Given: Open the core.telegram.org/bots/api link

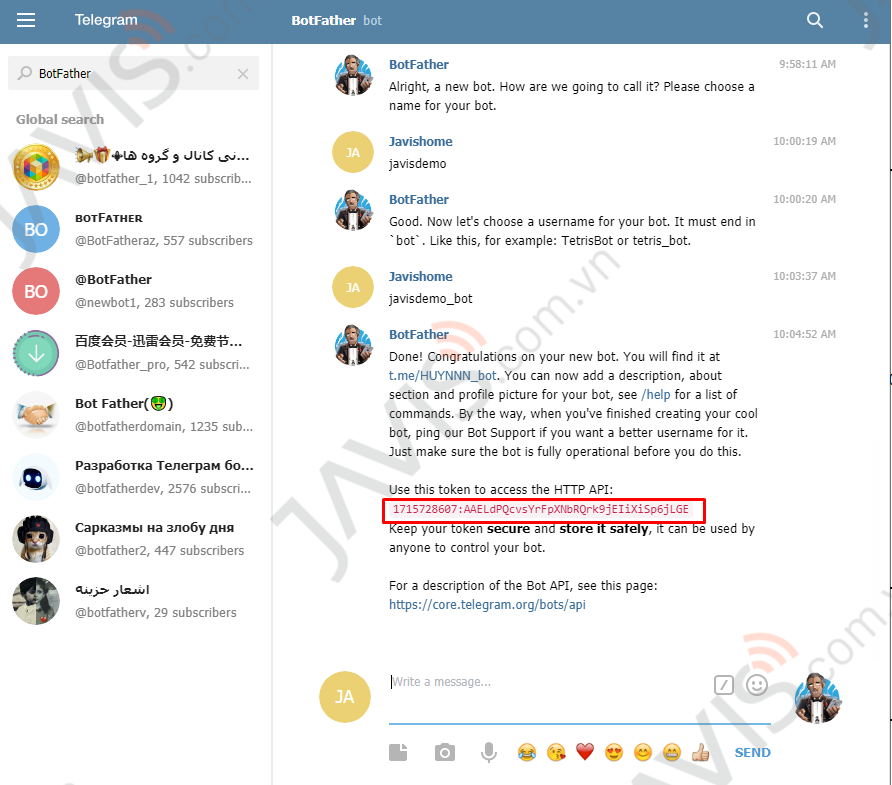Looking at the screenshot, I should 487,605.
